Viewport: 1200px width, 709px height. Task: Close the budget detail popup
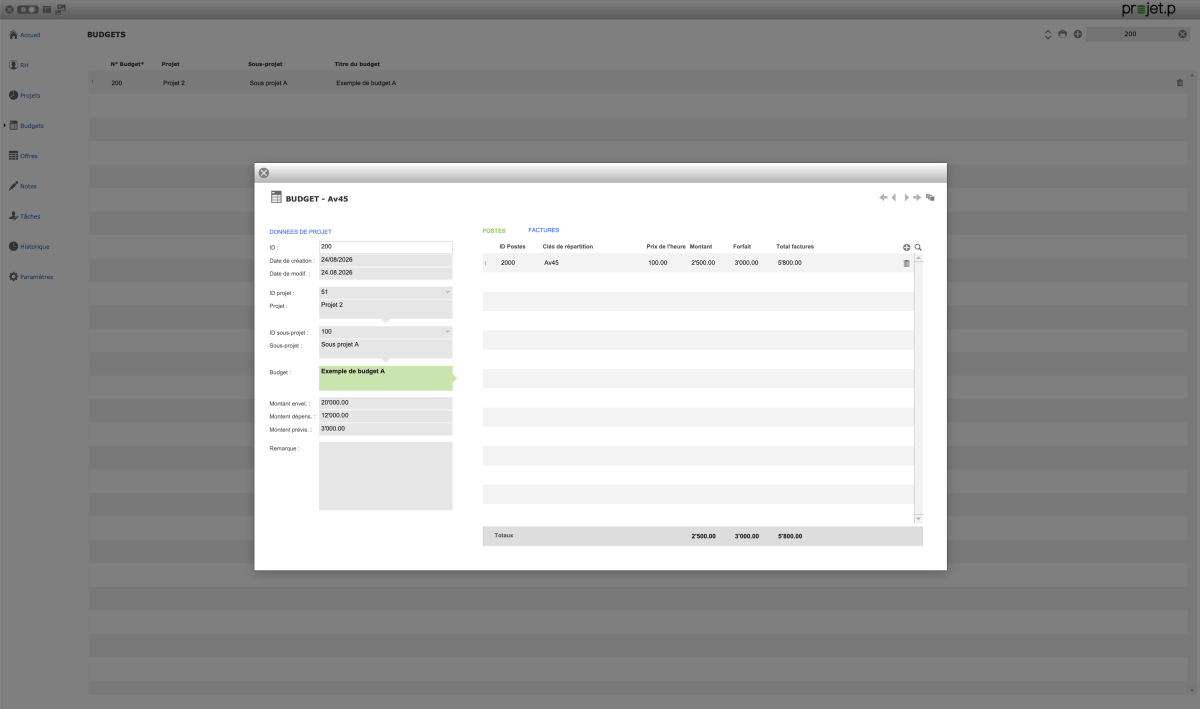pos(264,173)
